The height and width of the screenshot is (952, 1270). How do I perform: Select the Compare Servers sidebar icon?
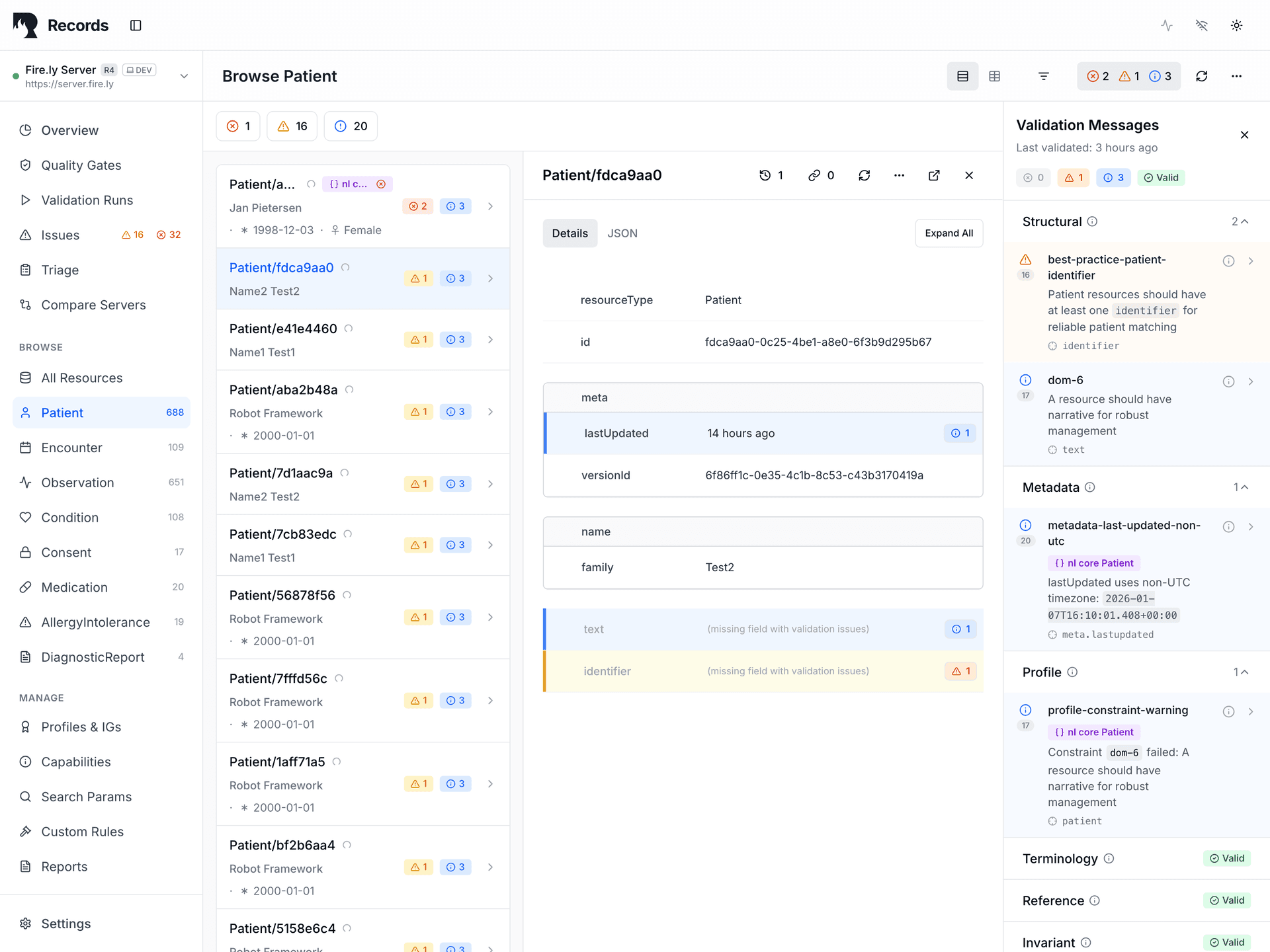(26, 305)
